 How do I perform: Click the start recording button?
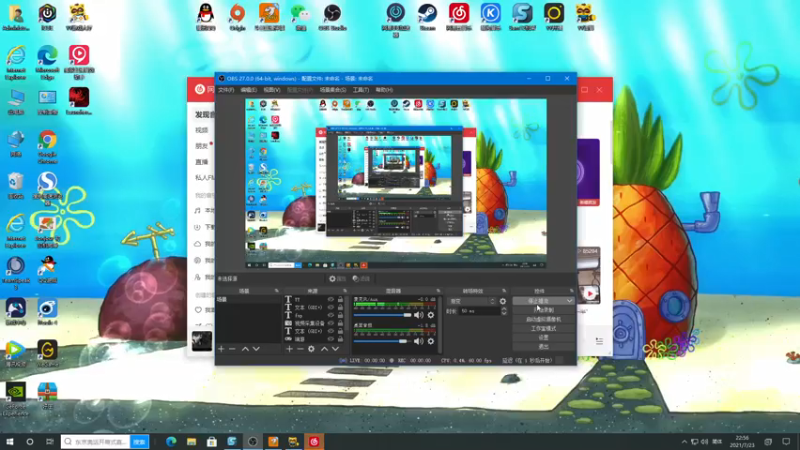543,310
